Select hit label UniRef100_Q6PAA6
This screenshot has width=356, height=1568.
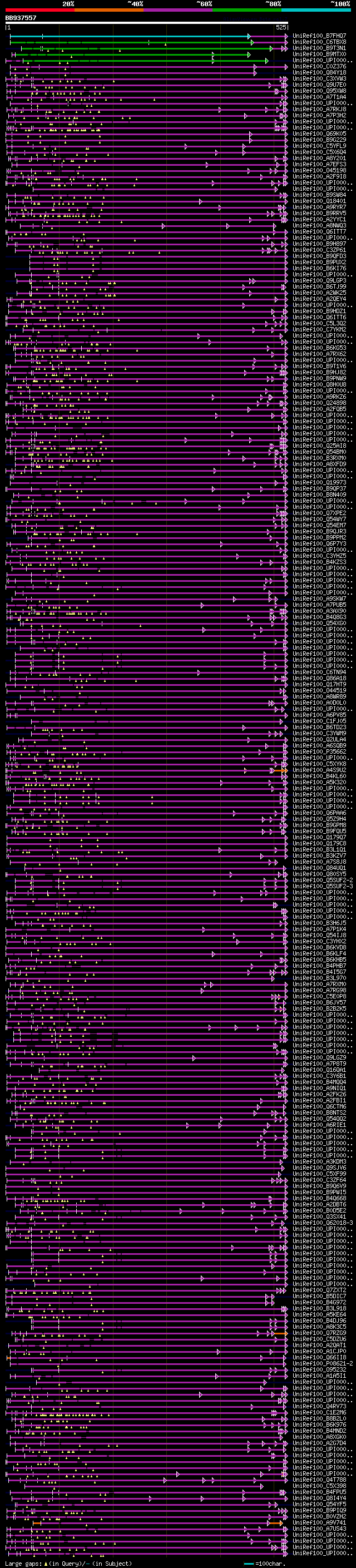(x=319, y=813)
